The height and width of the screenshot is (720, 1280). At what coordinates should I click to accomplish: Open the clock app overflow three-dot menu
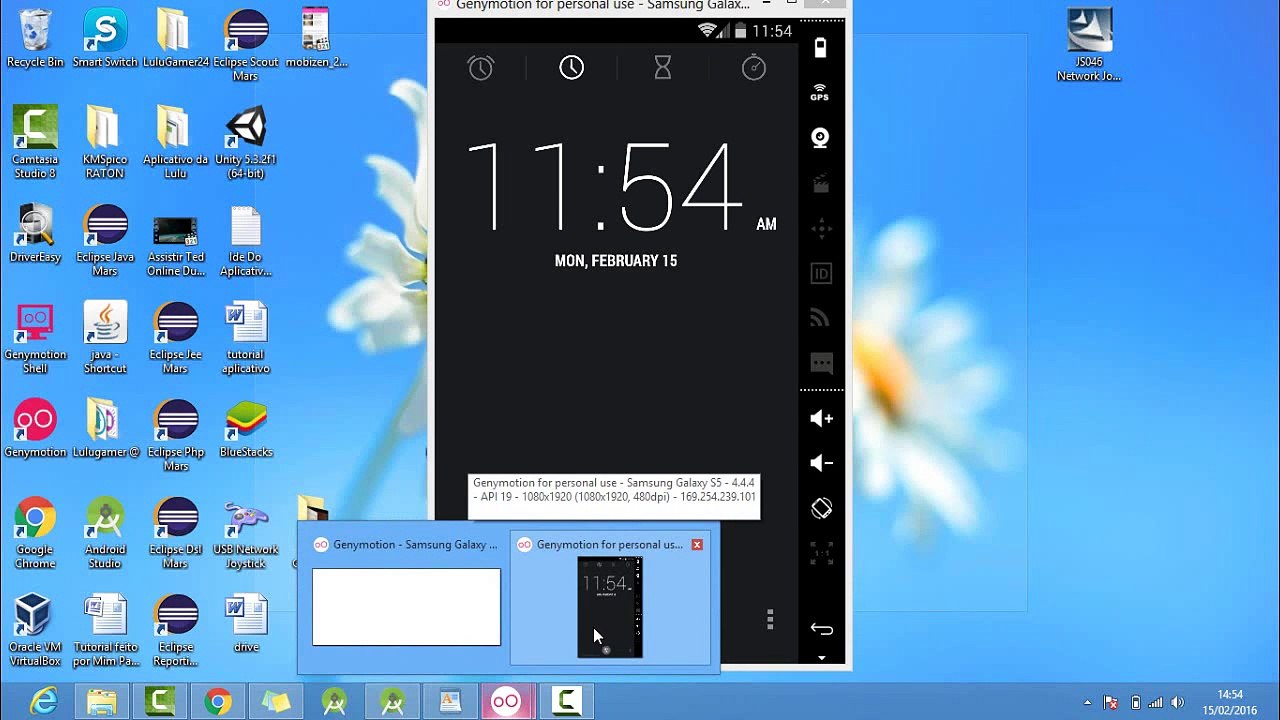coord(770,620)
